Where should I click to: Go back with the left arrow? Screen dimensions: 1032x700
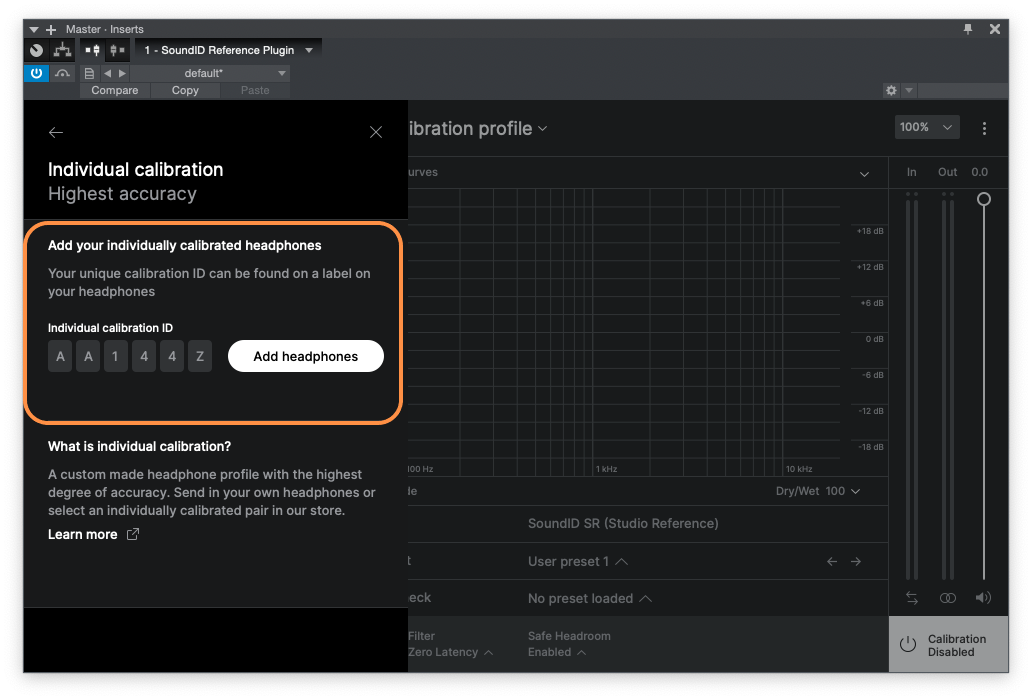click(56, 132)
